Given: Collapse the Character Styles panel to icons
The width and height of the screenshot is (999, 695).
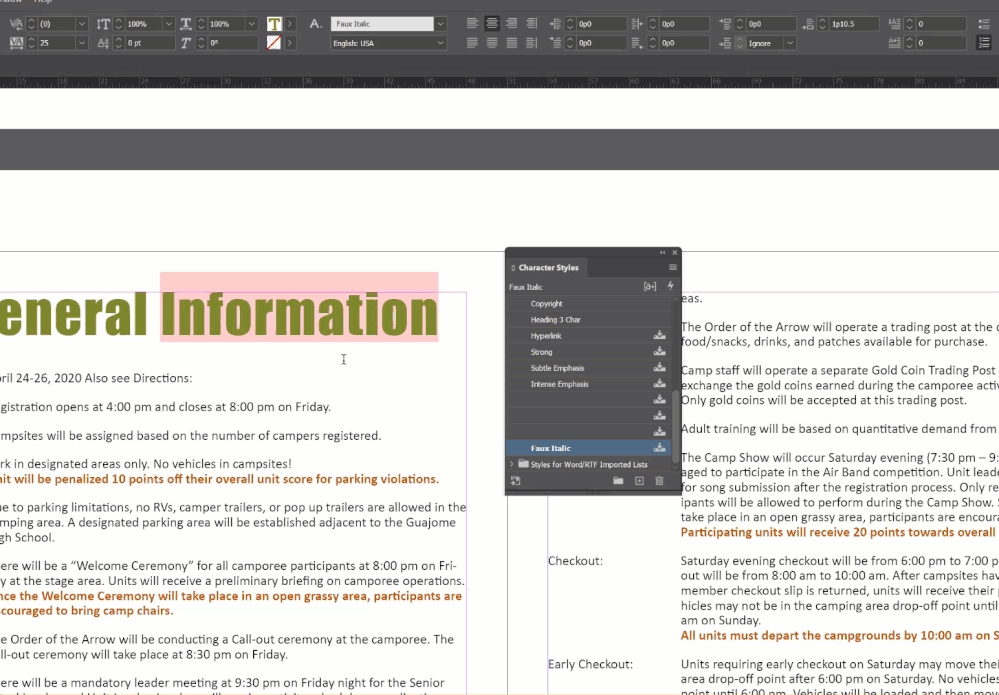Looking at the screenshot, I should (x=663, y=253).
